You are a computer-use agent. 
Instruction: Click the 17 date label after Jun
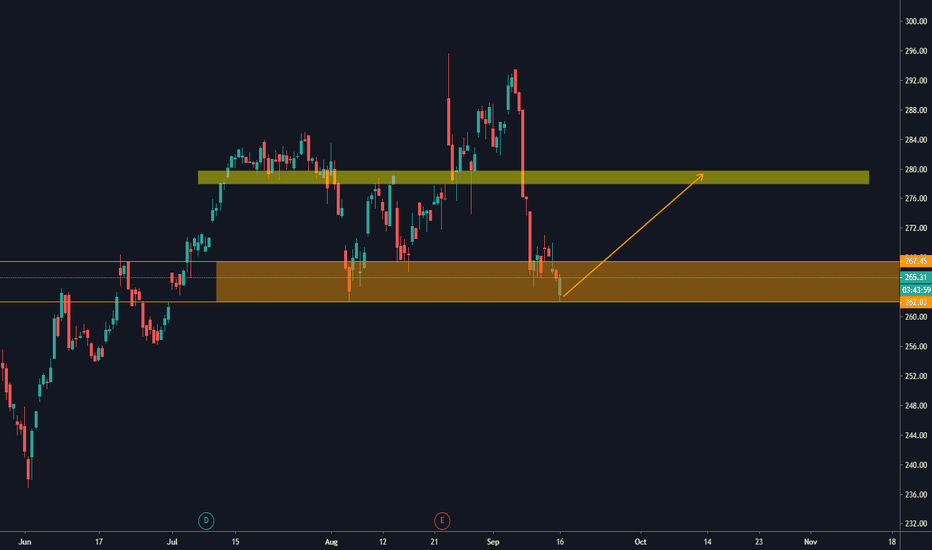tap(99, 542)
